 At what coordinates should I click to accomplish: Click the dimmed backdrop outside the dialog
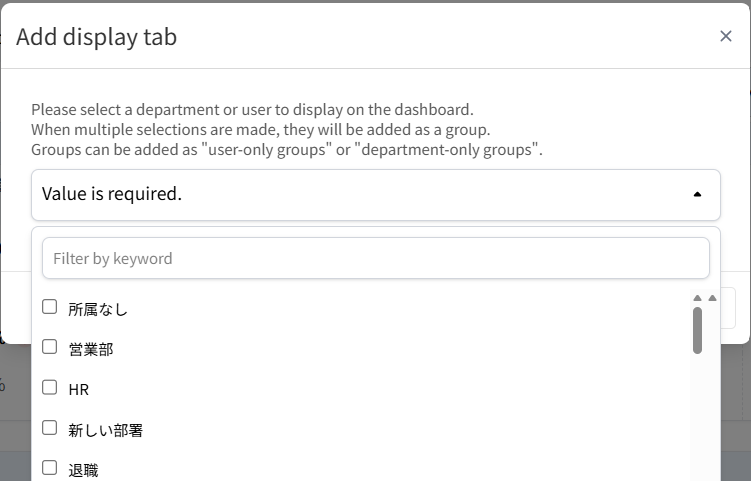pyautogui.click(x=735, y=420)
